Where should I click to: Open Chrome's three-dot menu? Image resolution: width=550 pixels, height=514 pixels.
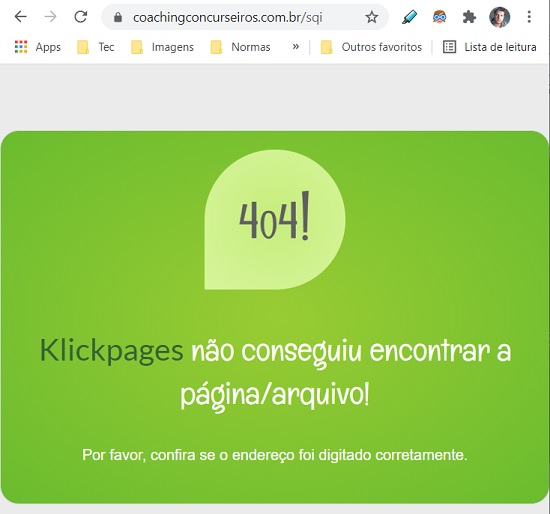pyautogui.click(x=529, y=16)
